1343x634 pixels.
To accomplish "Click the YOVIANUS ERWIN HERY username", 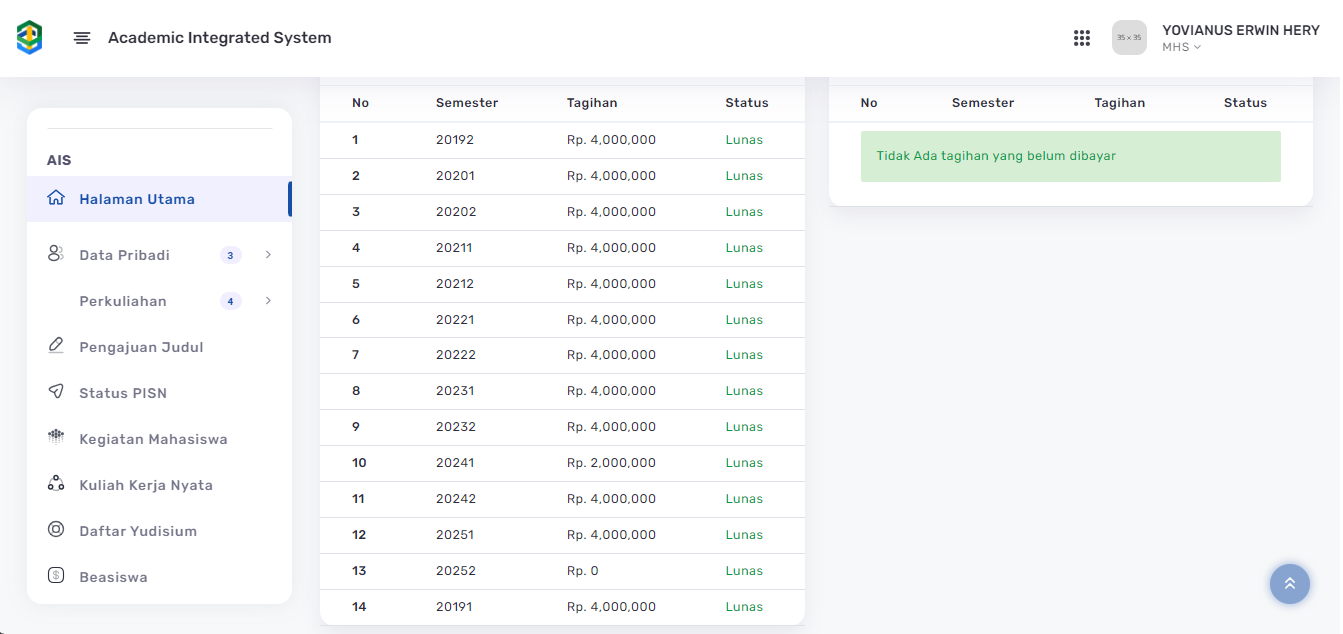I will pos(1240,30).
